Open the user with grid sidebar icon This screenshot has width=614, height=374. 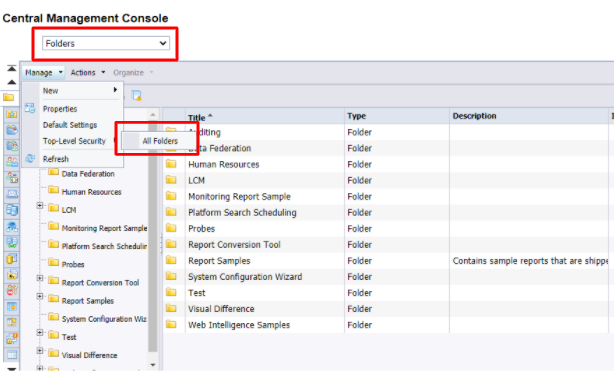click(x=12, y=178)
